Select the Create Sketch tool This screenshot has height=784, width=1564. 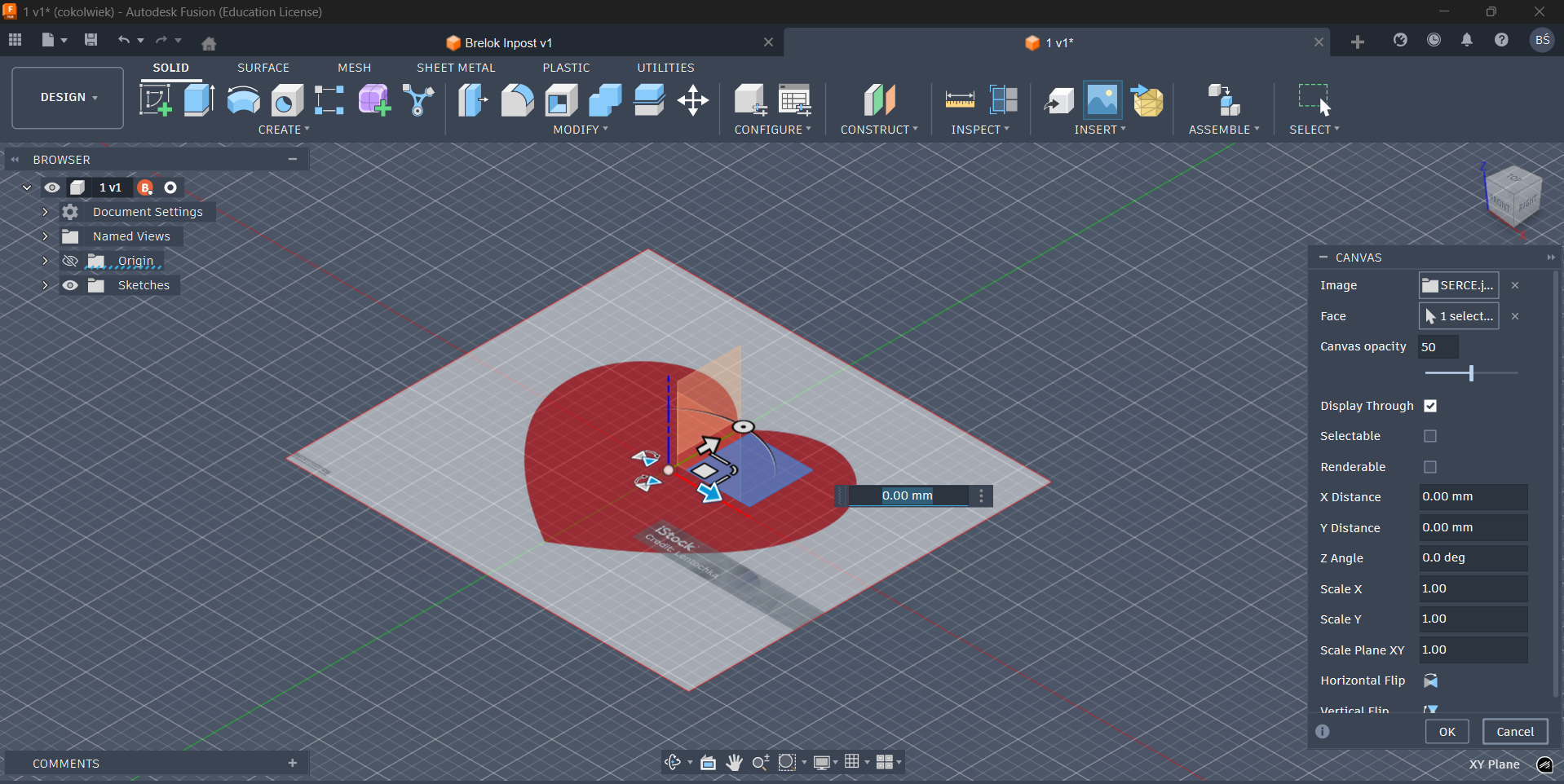(155, 100)
